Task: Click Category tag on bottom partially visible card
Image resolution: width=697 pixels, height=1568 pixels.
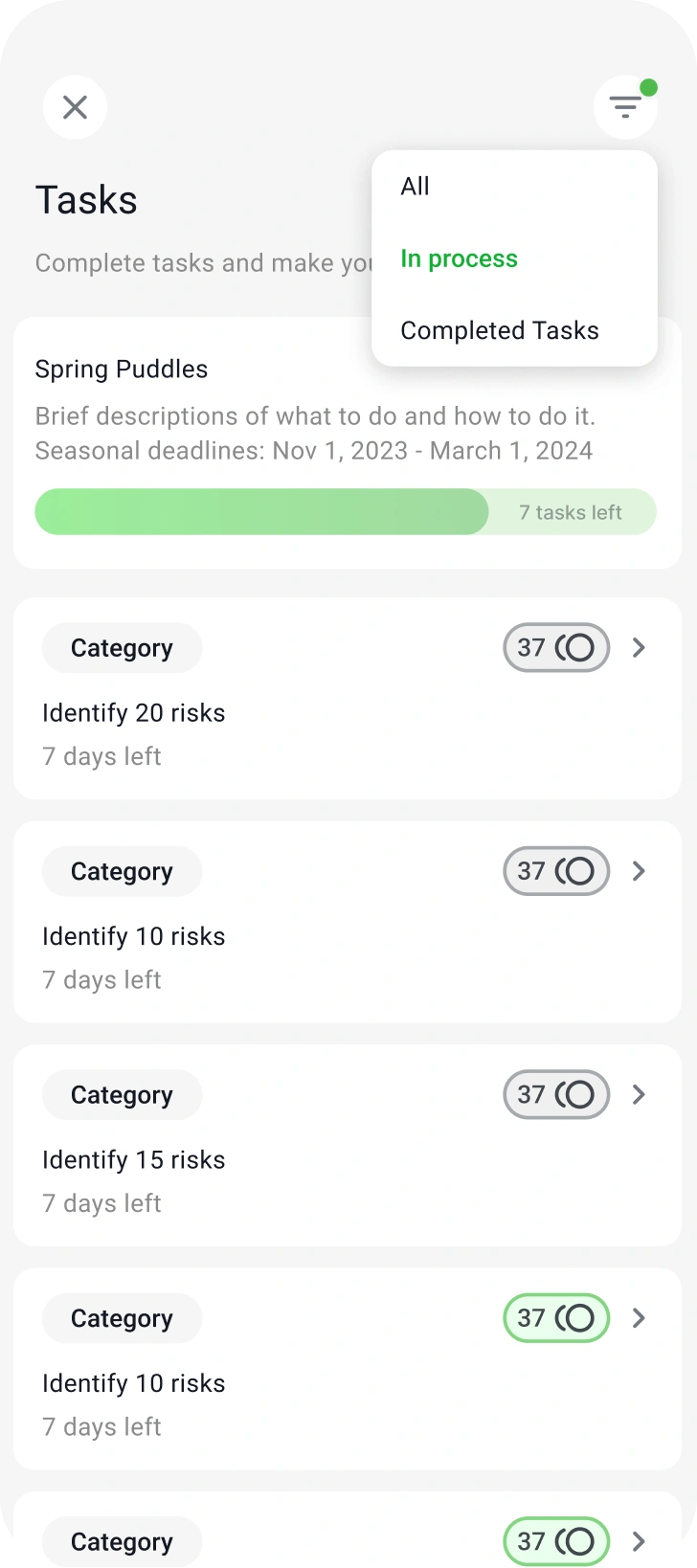Action: click(x=122, y=1541)
